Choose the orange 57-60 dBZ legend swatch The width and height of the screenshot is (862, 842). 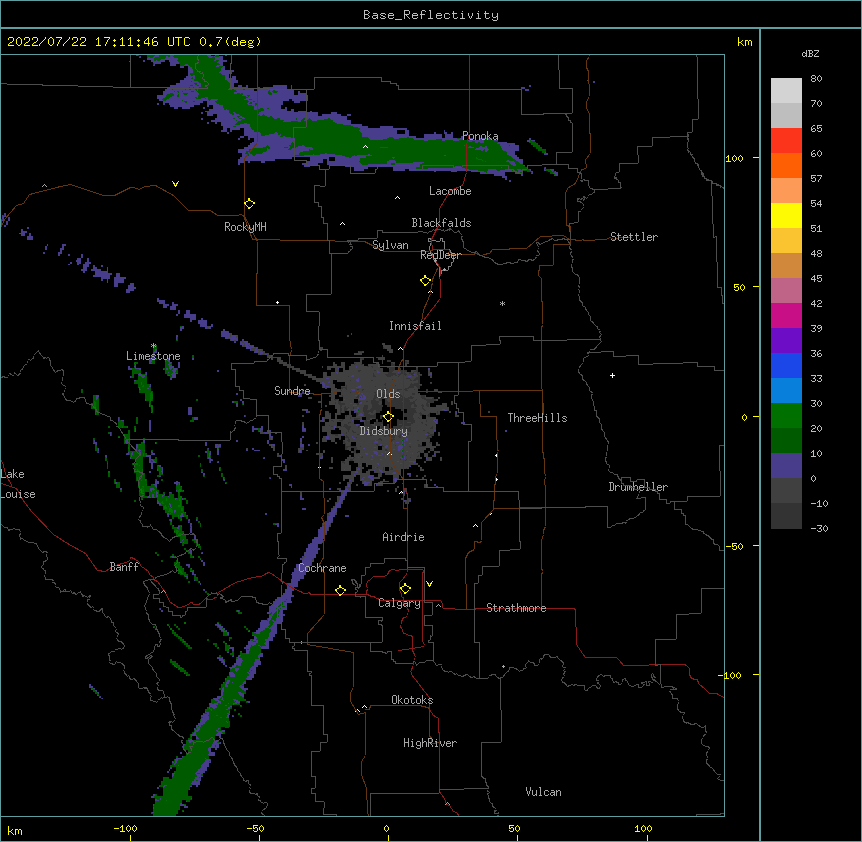coord(786,165)
